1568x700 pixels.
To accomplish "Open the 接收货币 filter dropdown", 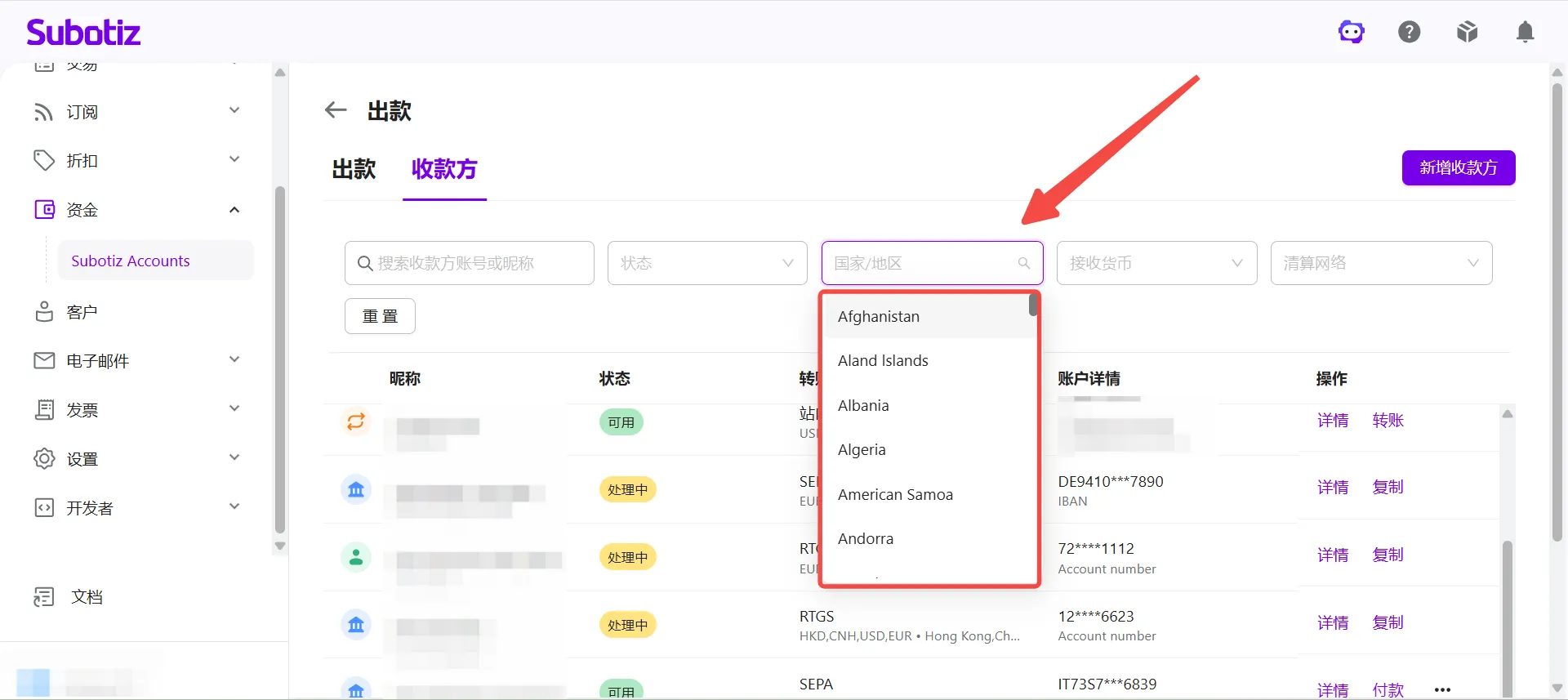I will [x=1156, y=263].
